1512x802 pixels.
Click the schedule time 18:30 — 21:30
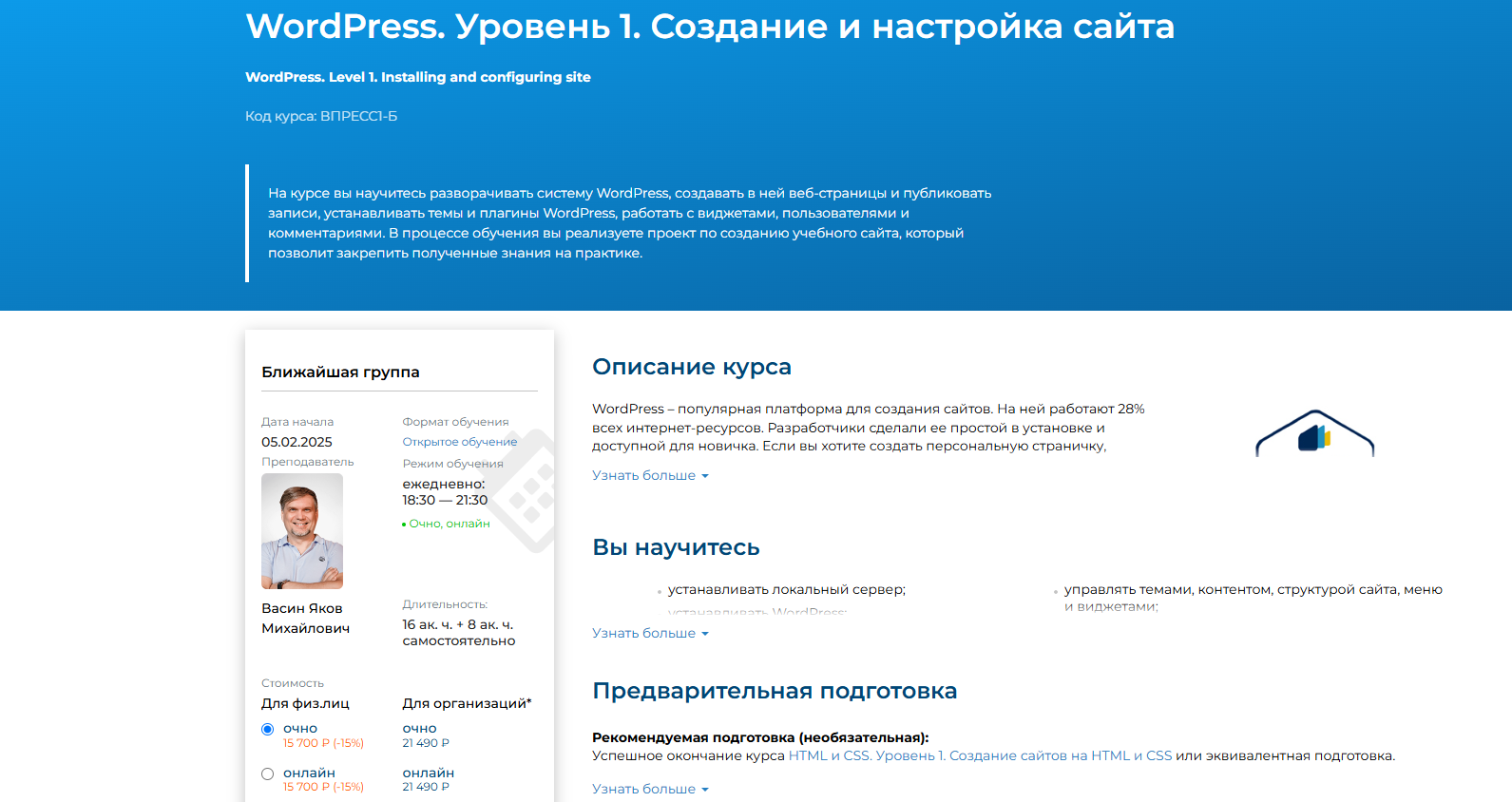click(445, 500)
